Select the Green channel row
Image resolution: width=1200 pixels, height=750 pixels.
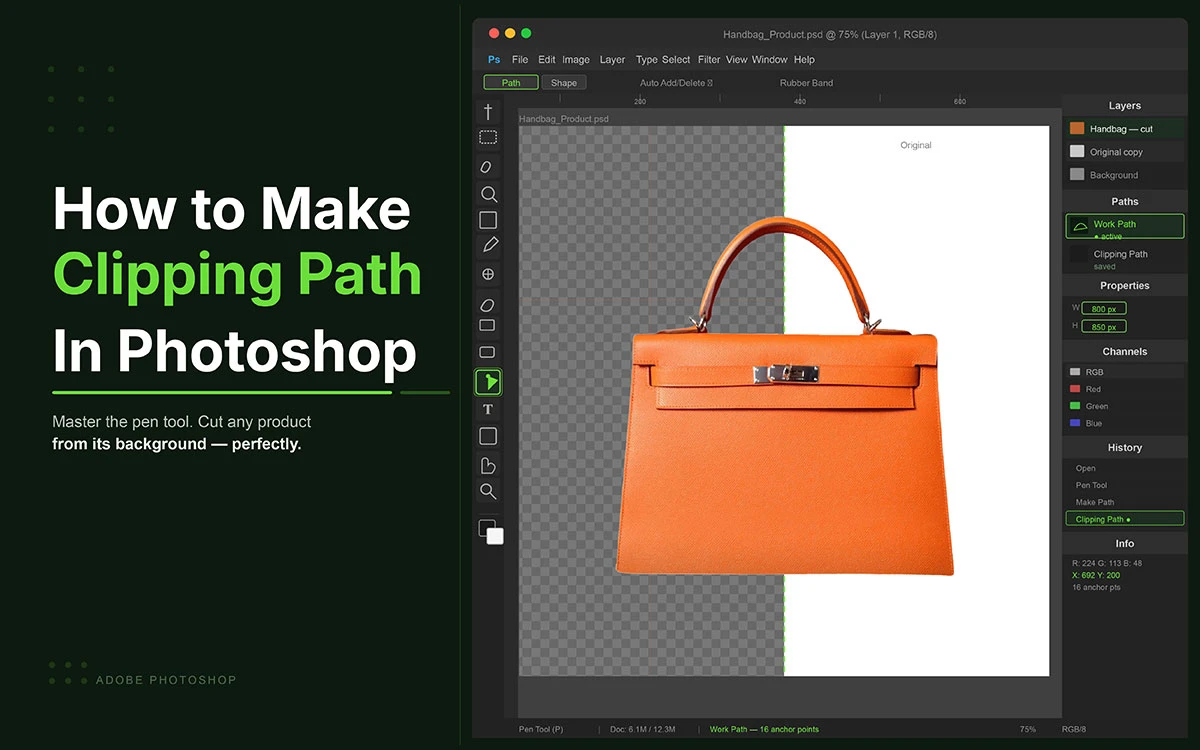click(1124, 406)
